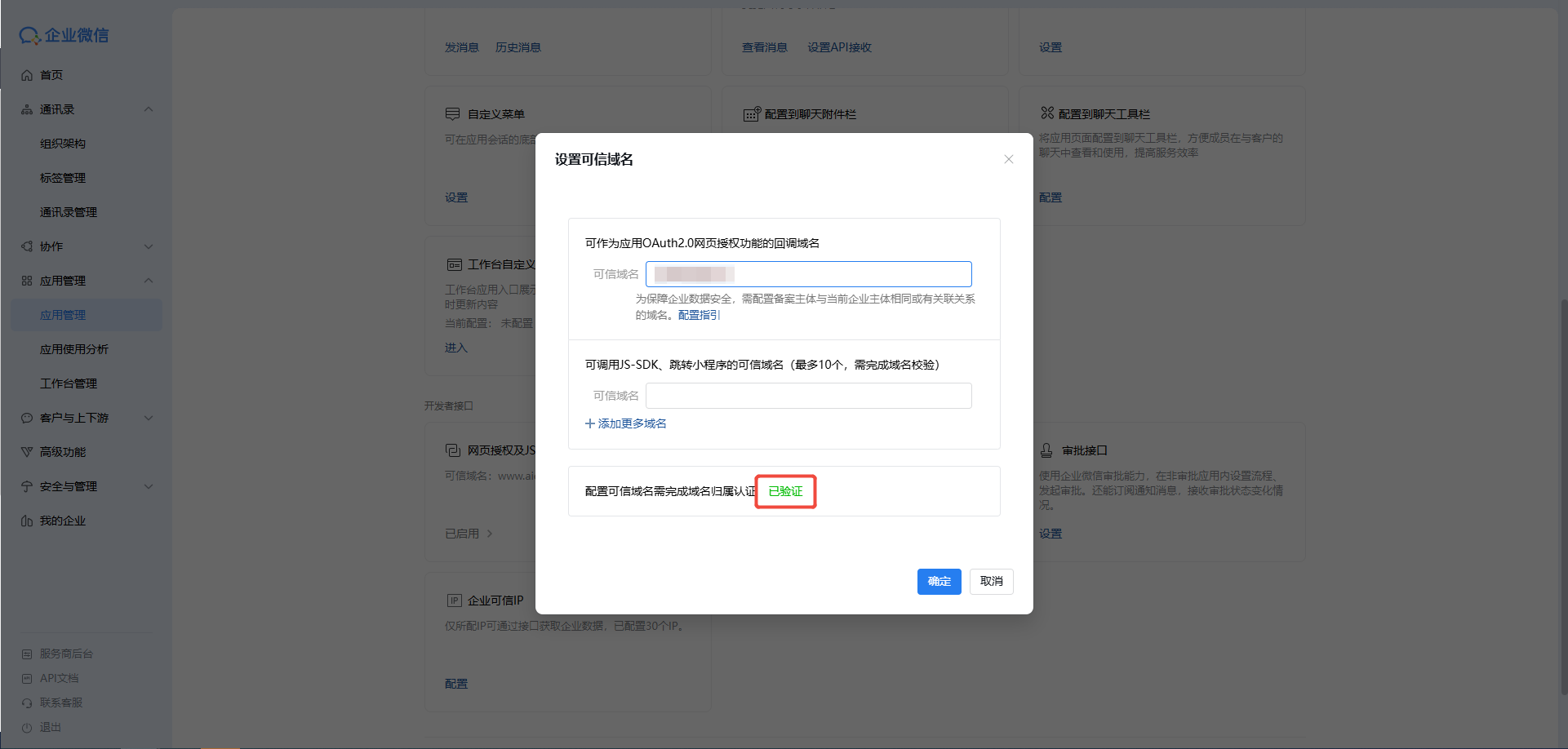Click the 协作 megaphone icon
The image size is (1568, 749).
27,246
